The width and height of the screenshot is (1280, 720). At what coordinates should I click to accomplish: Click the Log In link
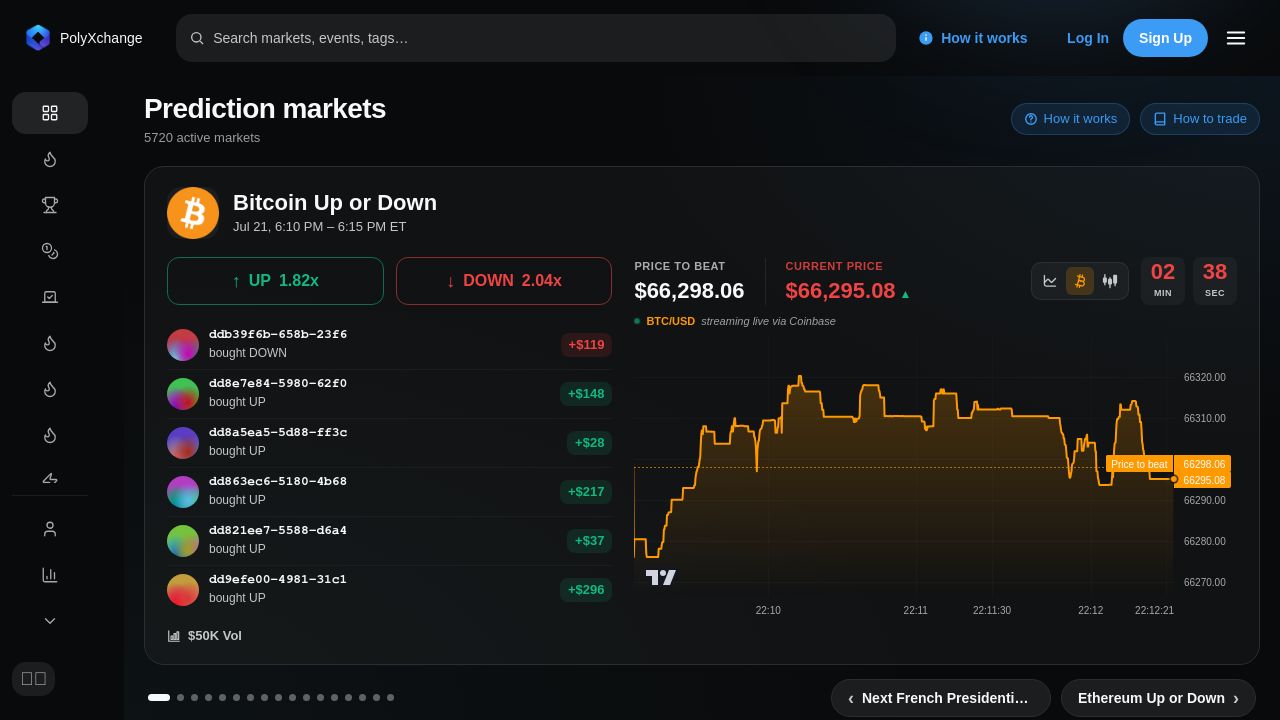1088,38
